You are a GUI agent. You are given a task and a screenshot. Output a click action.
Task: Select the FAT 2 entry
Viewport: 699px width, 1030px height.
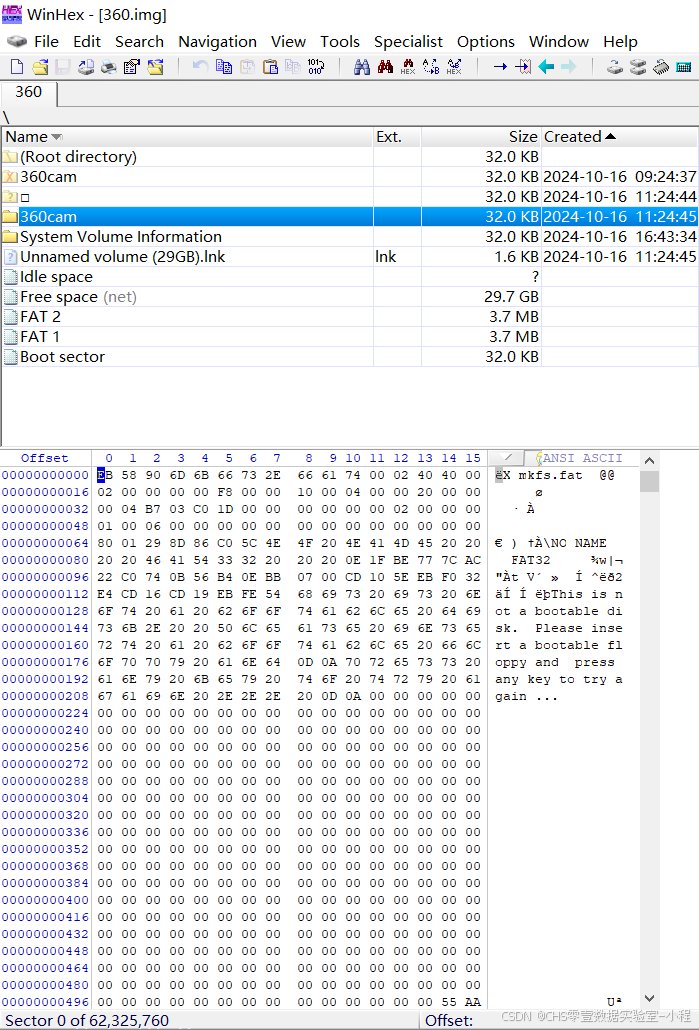(x=350, y=317)
